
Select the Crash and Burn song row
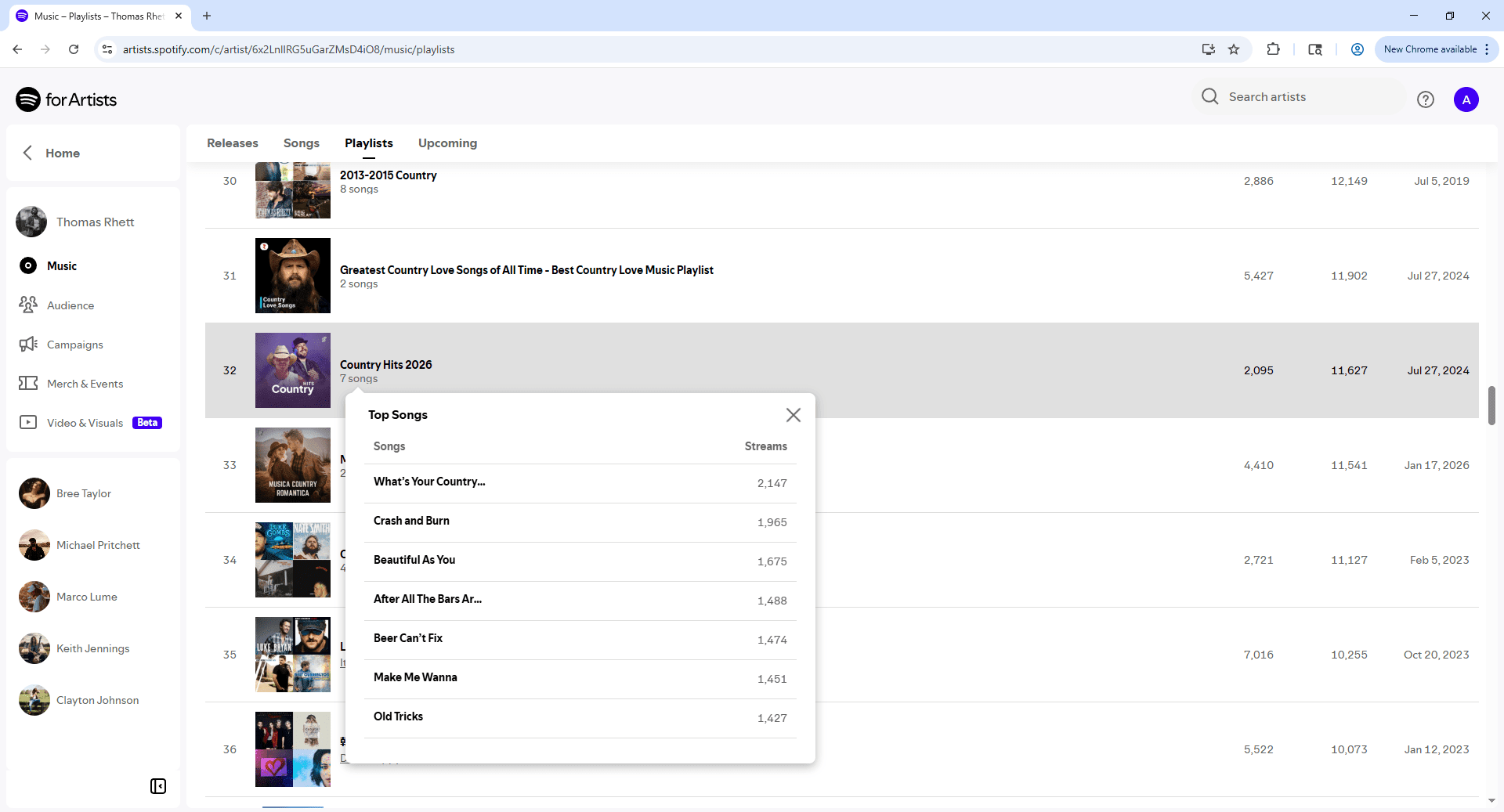580,522
